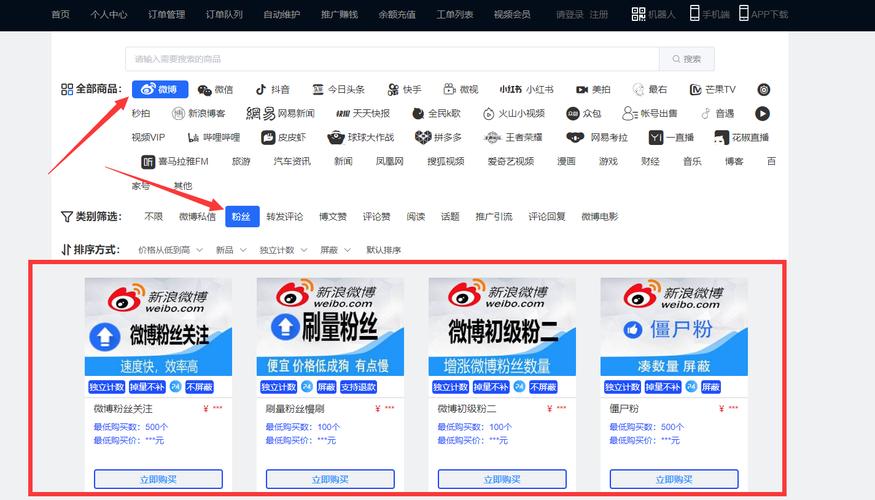875x500 pixels.
Task: Open the 球球大作战 category
Action: [x=360, y=137]
